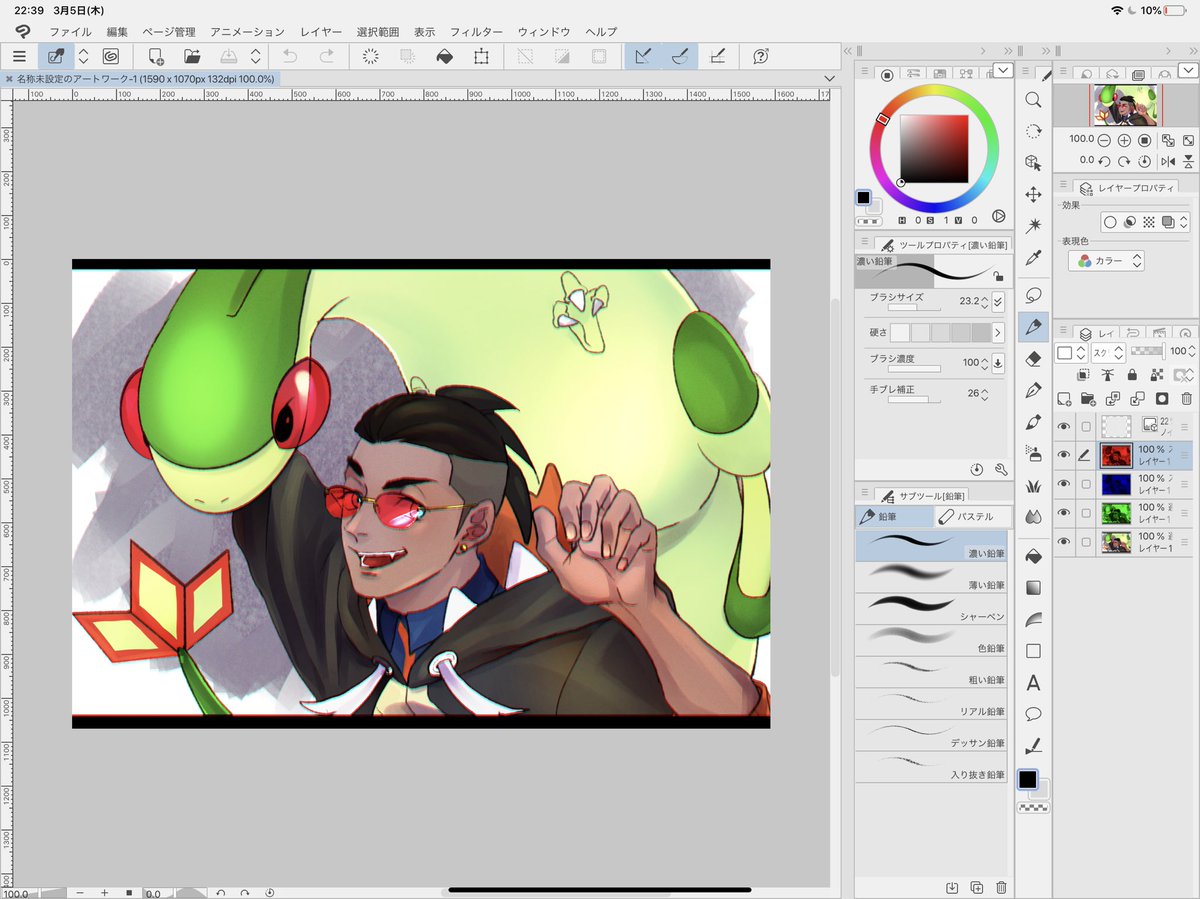Hide the green thumbnail layer via eye icon
Screen dimensions: 1200x899
[1064, 514]
